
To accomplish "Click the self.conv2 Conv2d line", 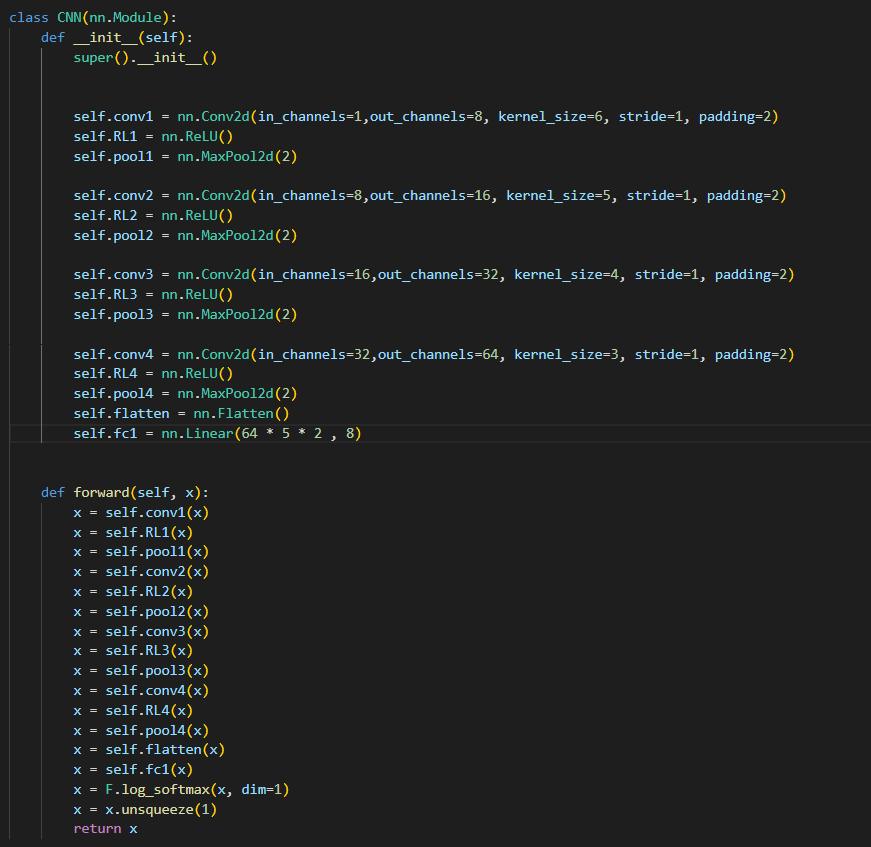I will coord(430,196).
